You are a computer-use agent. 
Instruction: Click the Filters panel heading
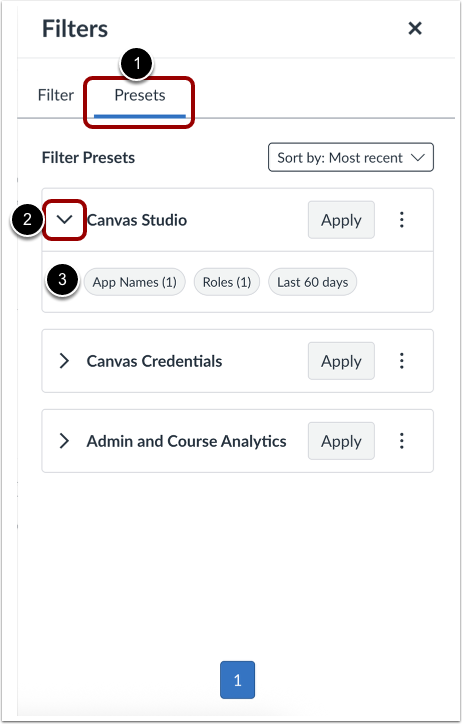75,29
